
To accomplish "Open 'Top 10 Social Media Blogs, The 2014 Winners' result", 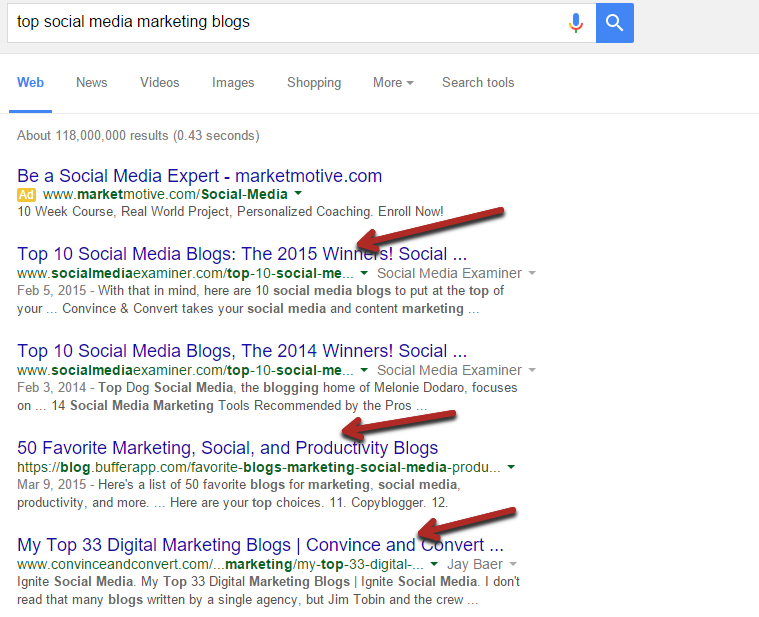I will tap(242, 350).
